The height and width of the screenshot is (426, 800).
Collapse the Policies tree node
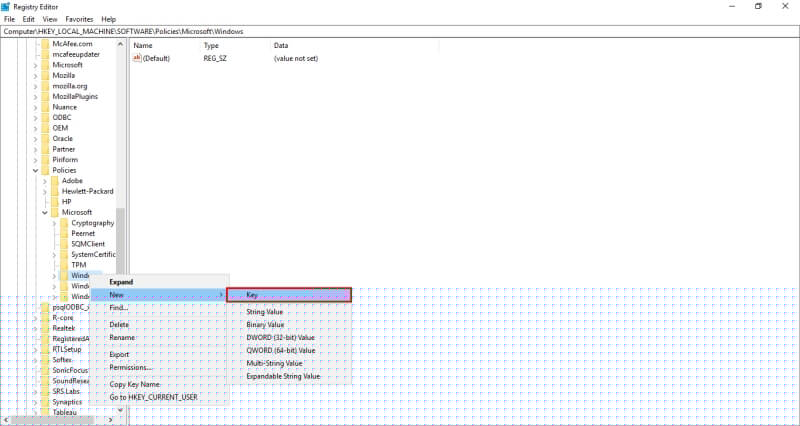coord(36,170)
